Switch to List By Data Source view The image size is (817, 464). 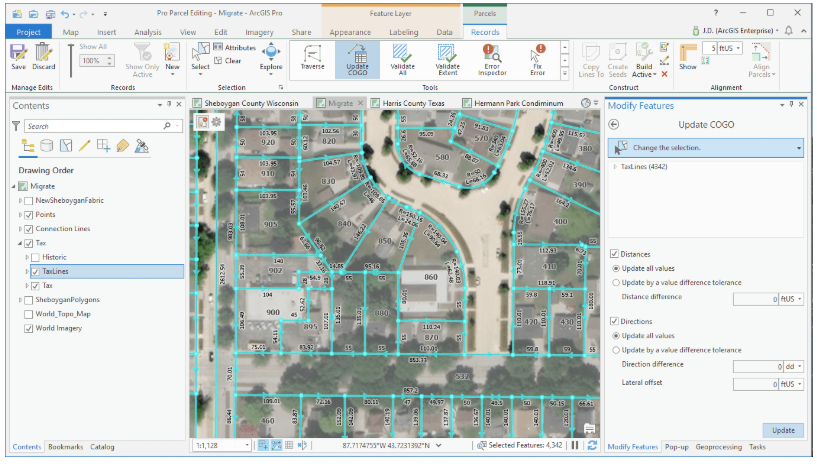click(x=46, y=146)
